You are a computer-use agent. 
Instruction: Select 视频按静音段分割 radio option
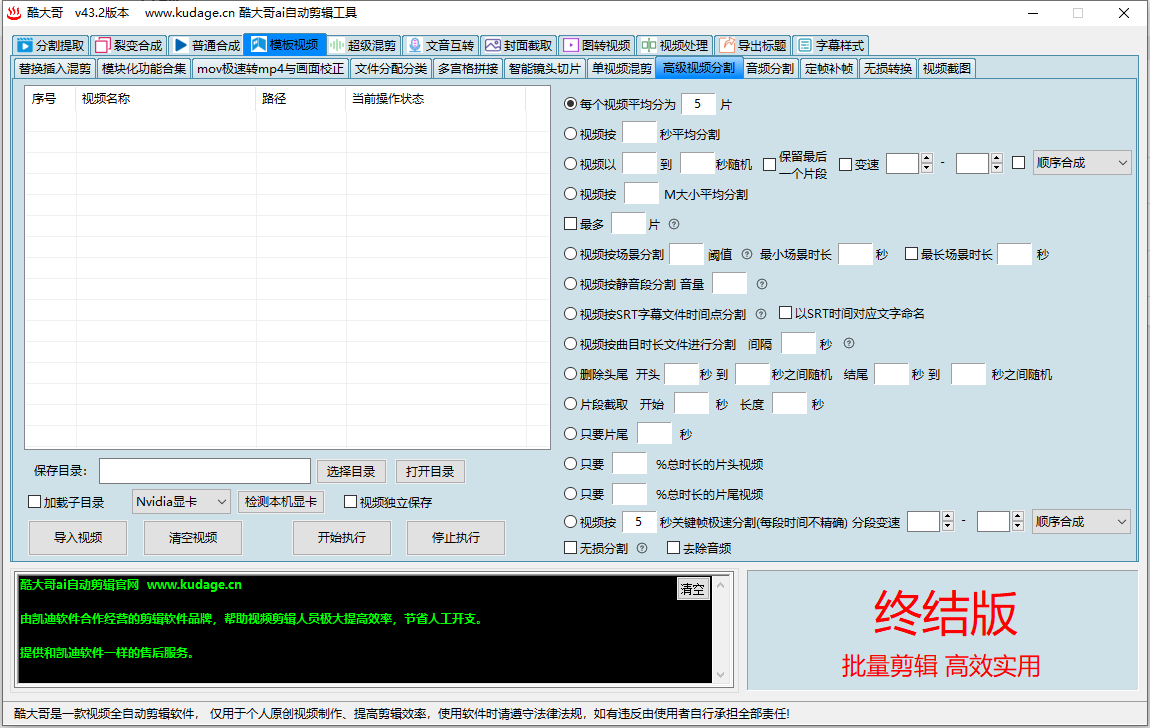tap(571, 284)
